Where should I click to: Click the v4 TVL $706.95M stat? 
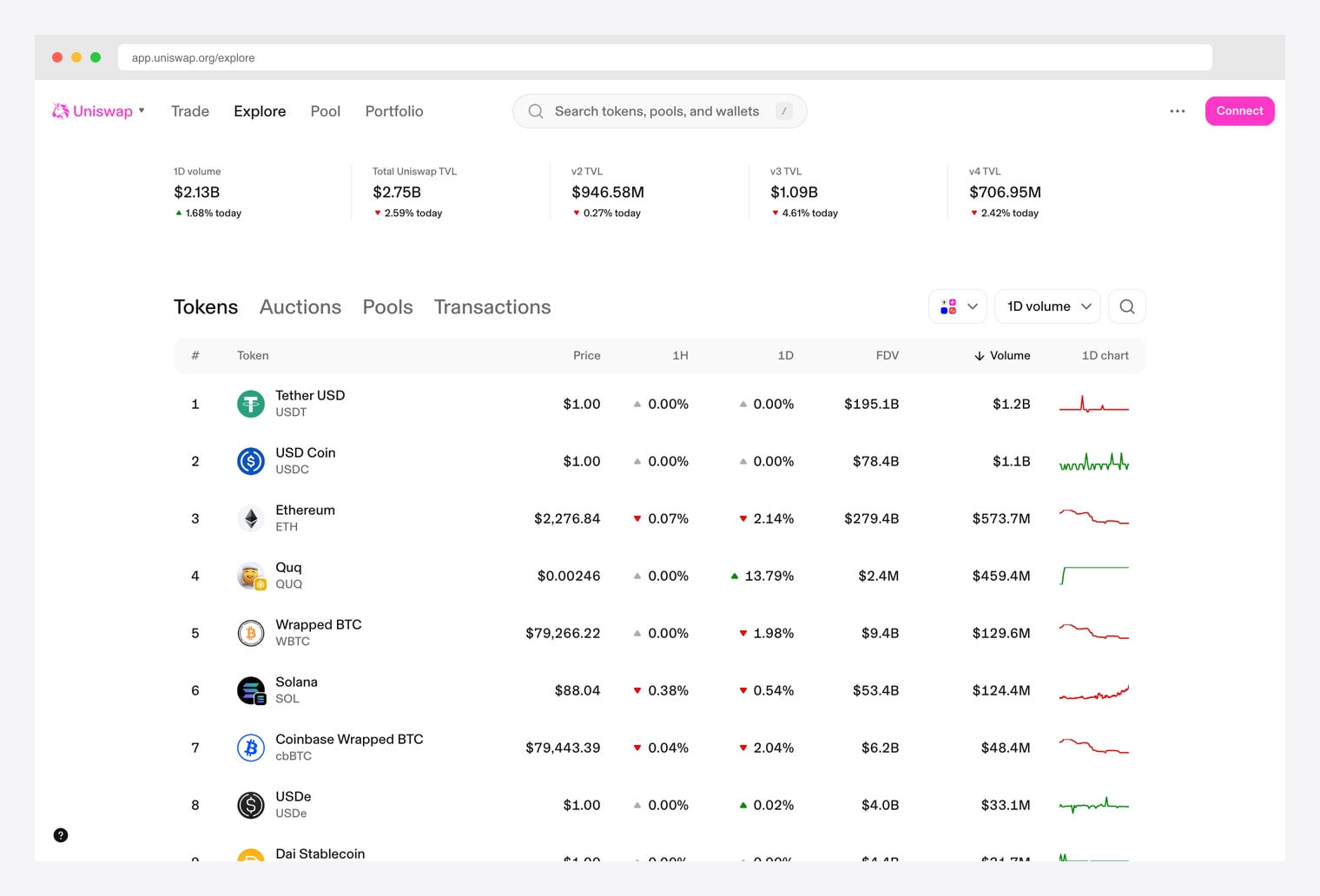tap(1005, 192)
